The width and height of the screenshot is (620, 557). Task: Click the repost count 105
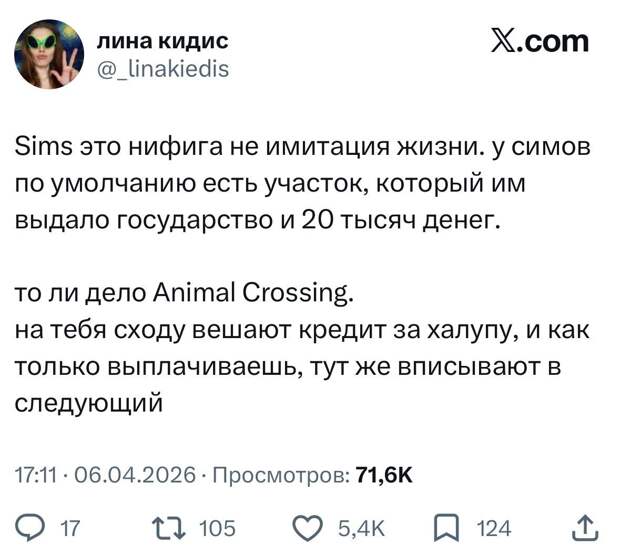pos(217,528)
